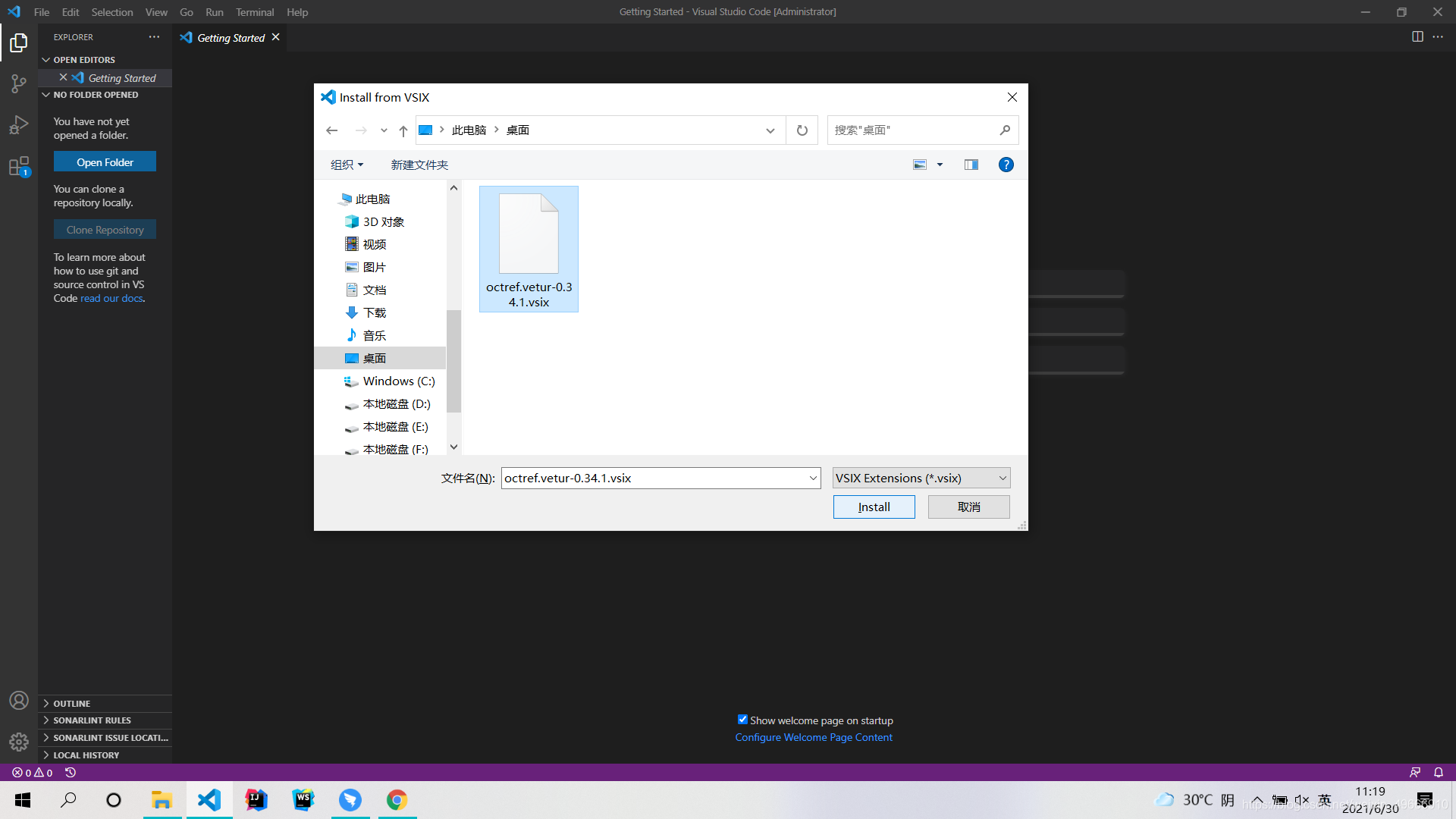Click the notifications bell in status bar

coord(1438,772)
